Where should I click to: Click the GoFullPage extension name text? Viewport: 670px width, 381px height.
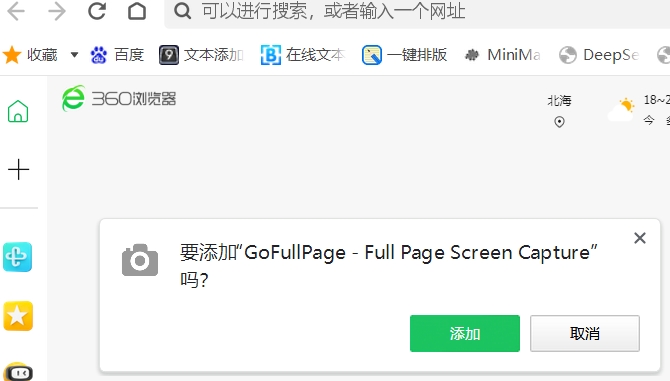tap(420, 253)
